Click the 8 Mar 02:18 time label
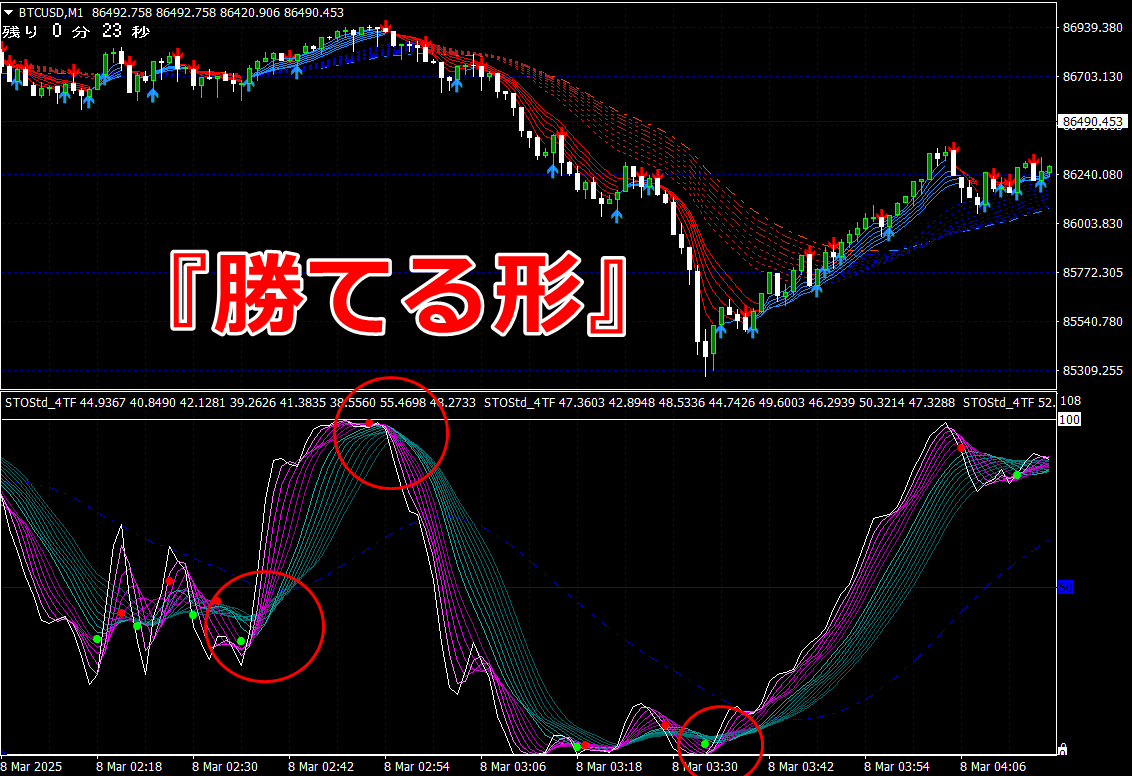The width and height of the screenshot is (1132, 776). click(x=129, y=767)
